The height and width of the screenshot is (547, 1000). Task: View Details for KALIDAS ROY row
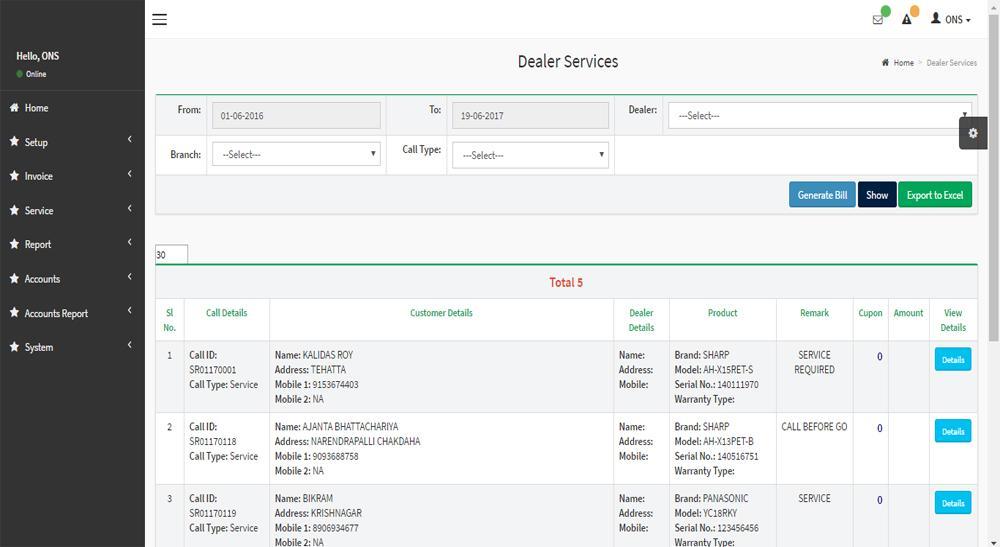point(953,360)
